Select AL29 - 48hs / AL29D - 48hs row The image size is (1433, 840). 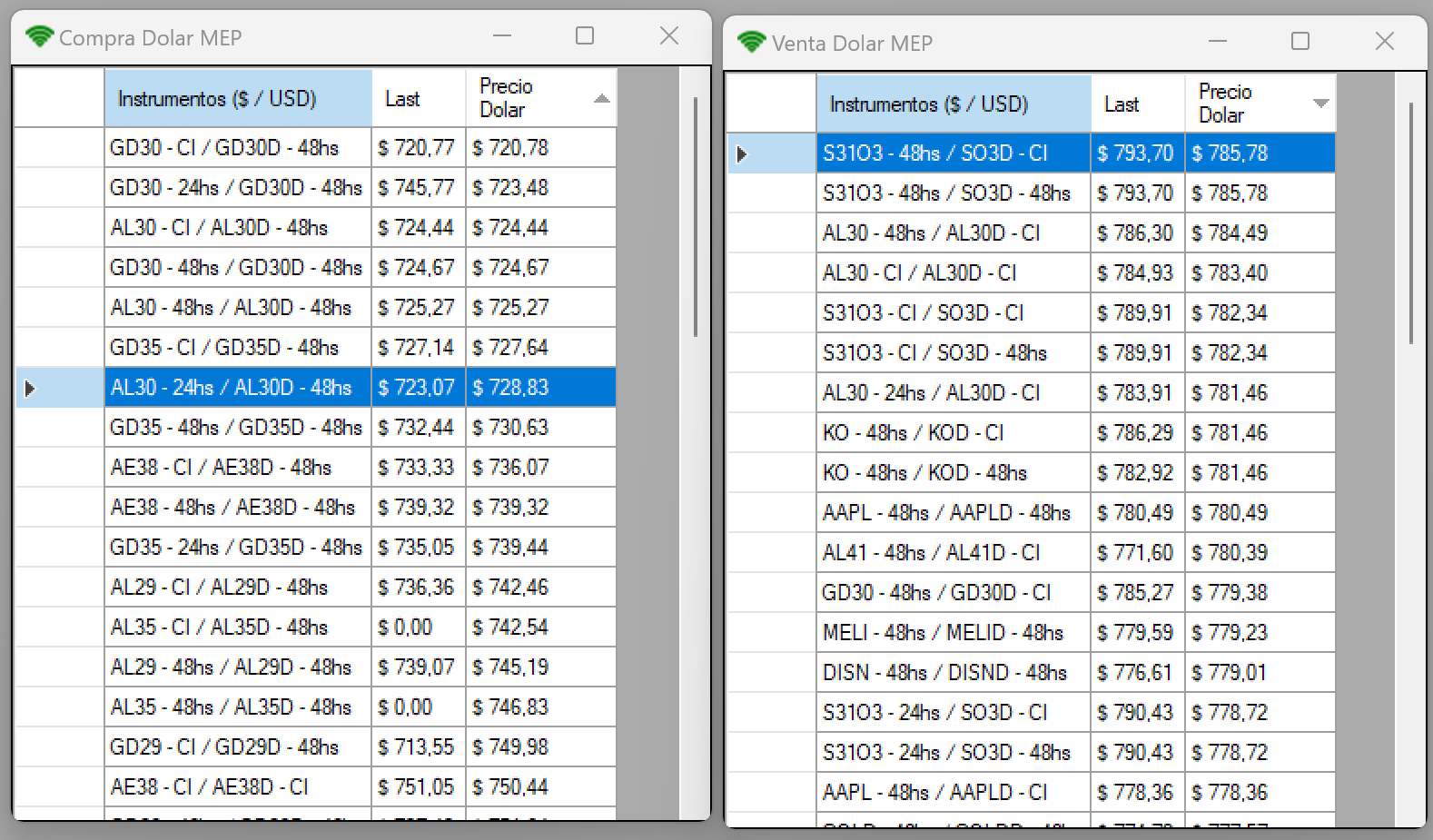pos(315,667)
